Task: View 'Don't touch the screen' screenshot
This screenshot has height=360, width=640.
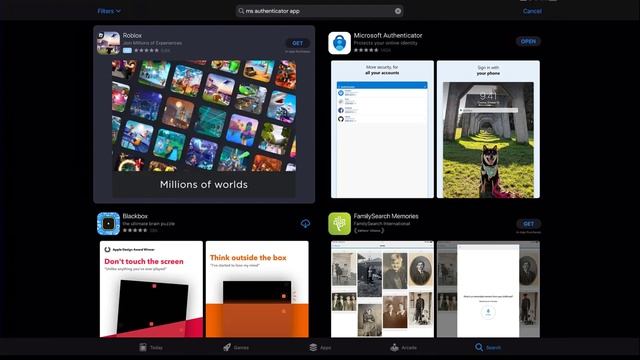Action: pos(151,289)
